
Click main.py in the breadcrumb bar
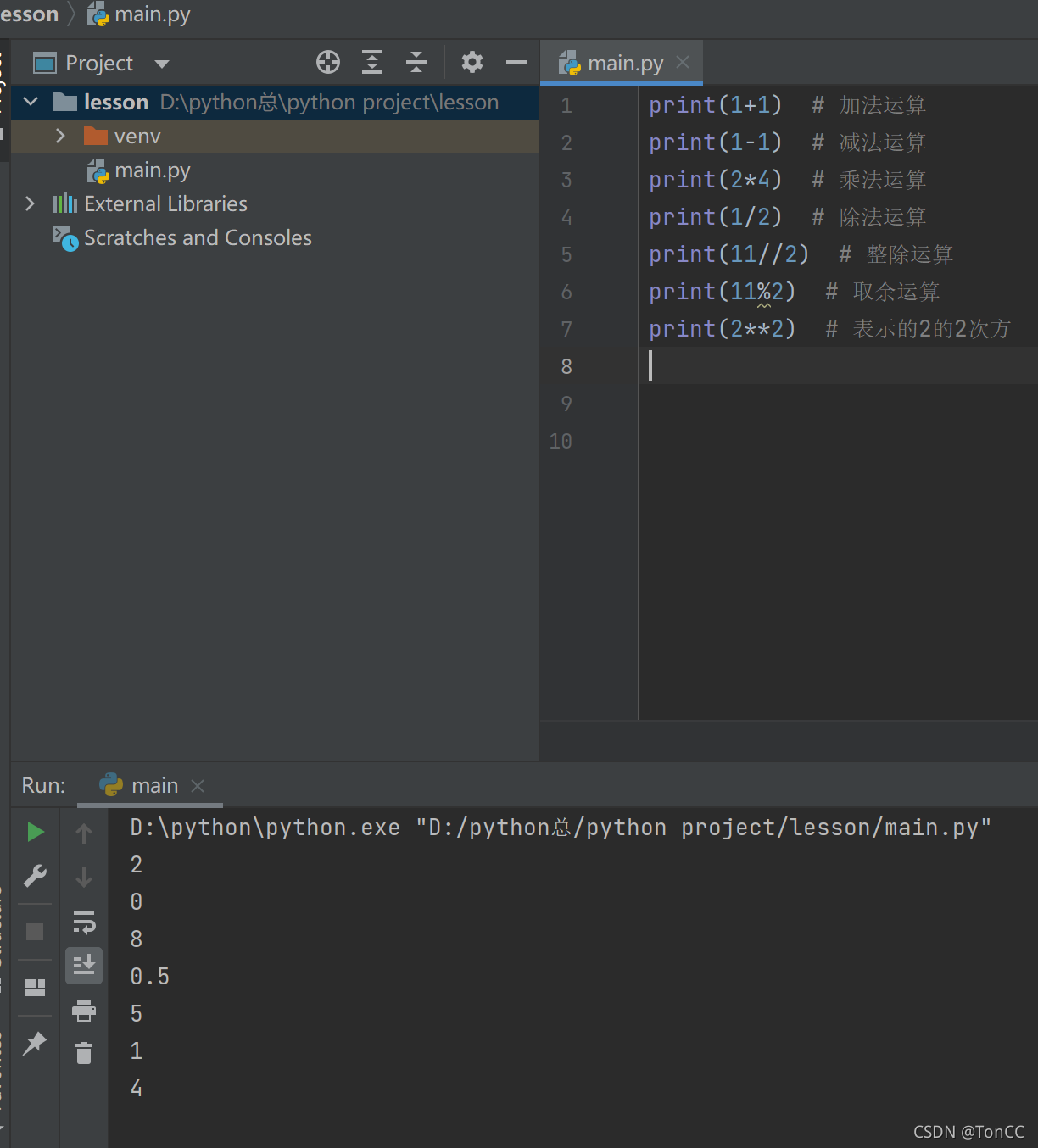(140, 14)
